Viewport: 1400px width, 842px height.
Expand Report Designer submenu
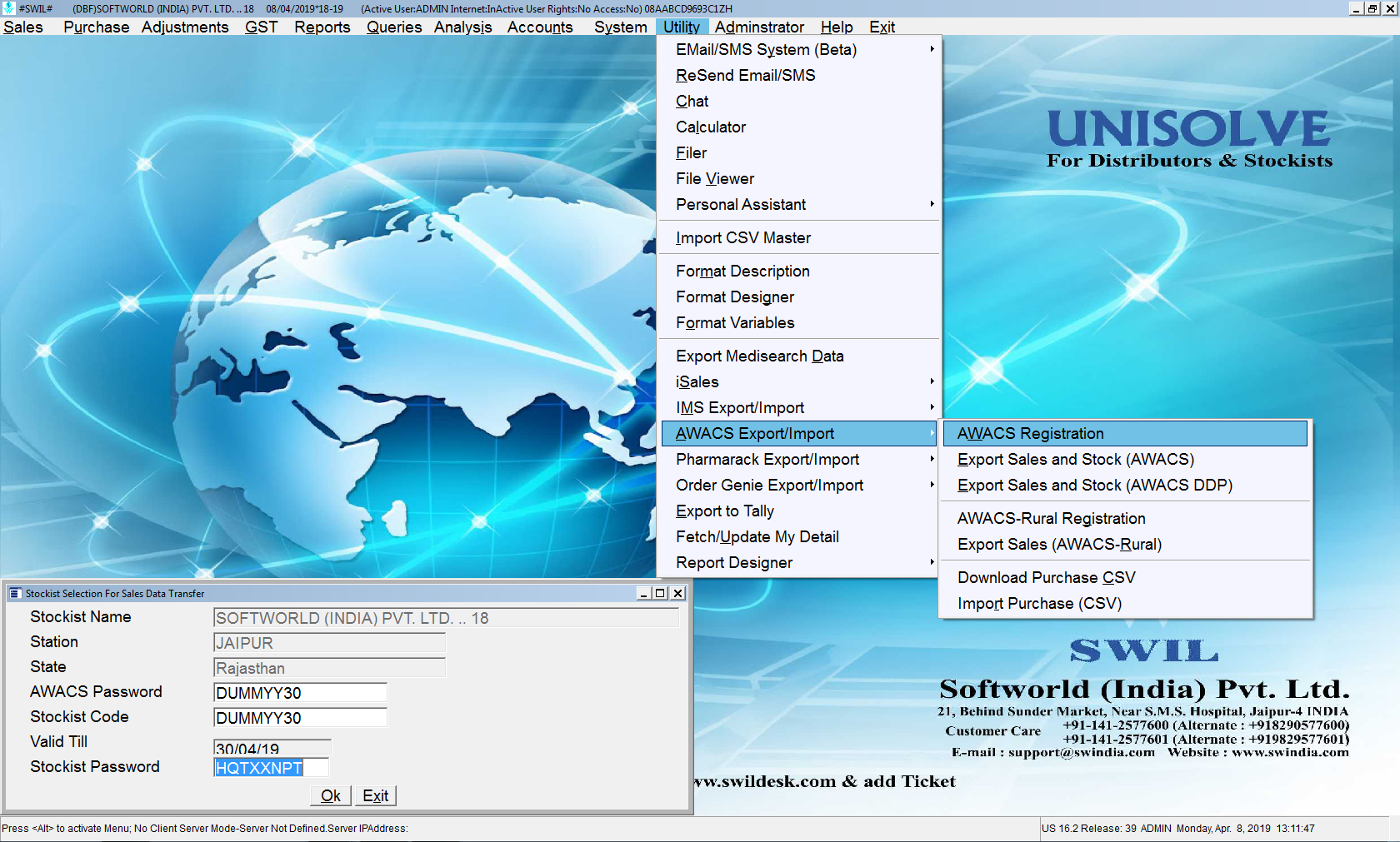pos(801,562)
